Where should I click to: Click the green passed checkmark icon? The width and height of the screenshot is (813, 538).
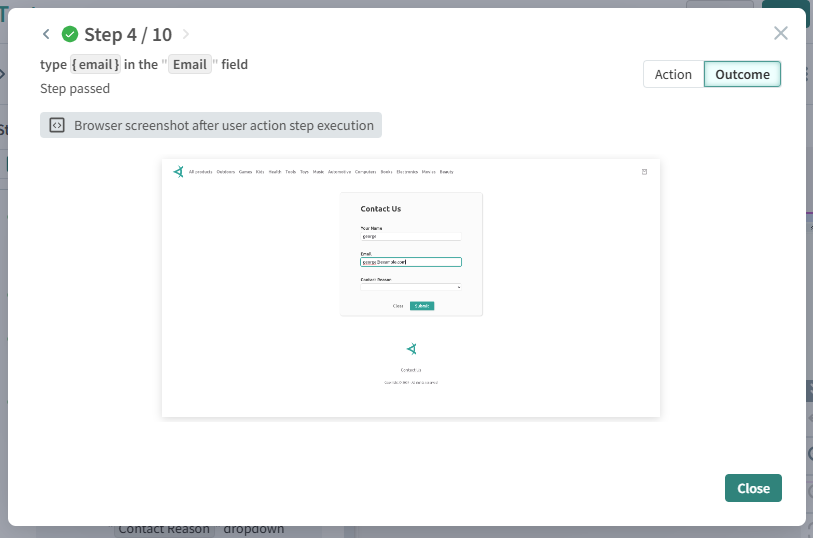(x=70, y=35)
